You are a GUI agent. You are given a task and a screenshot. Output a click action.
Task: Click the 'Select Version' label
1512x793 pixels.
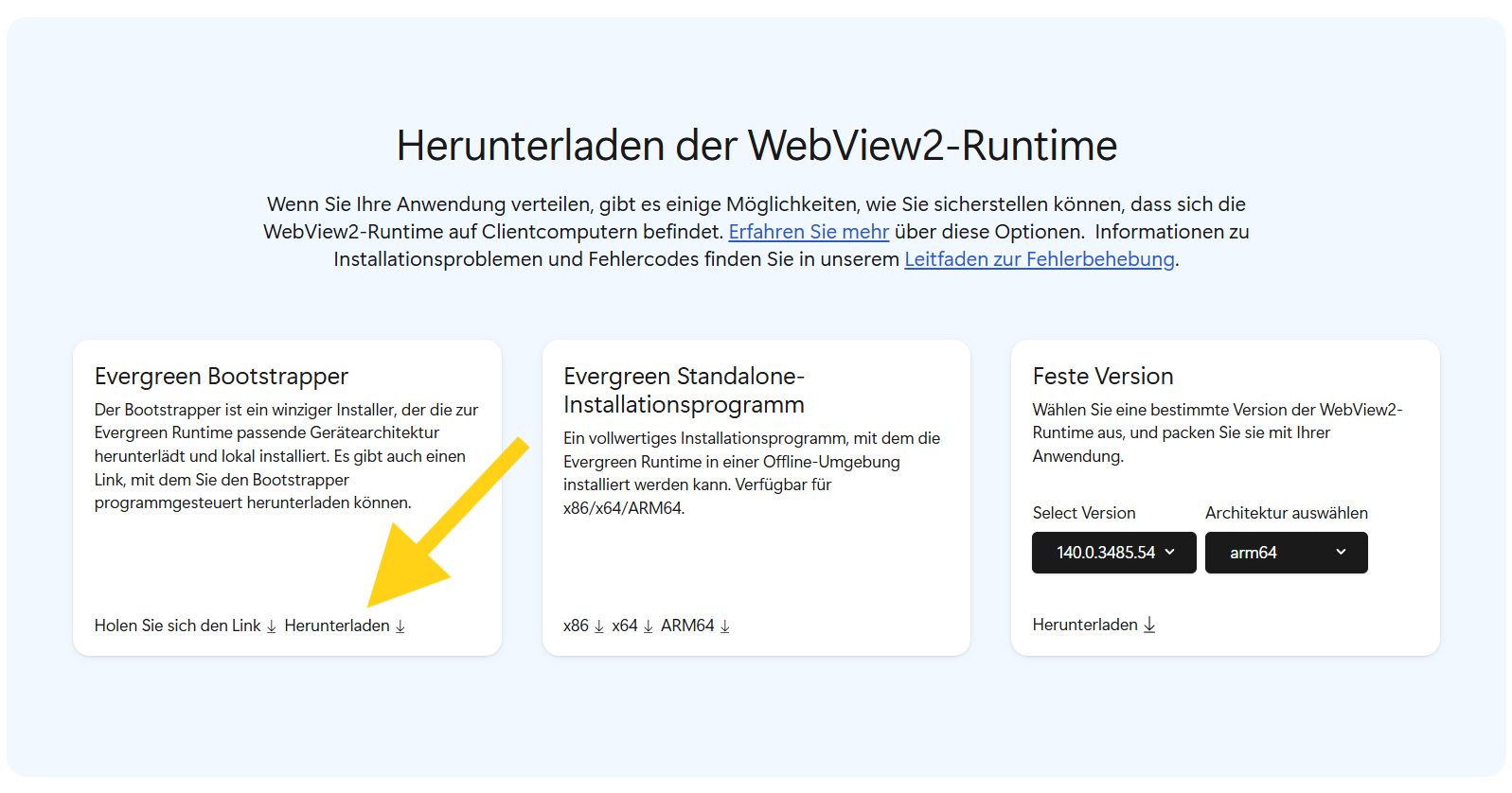pos(1084,513)
